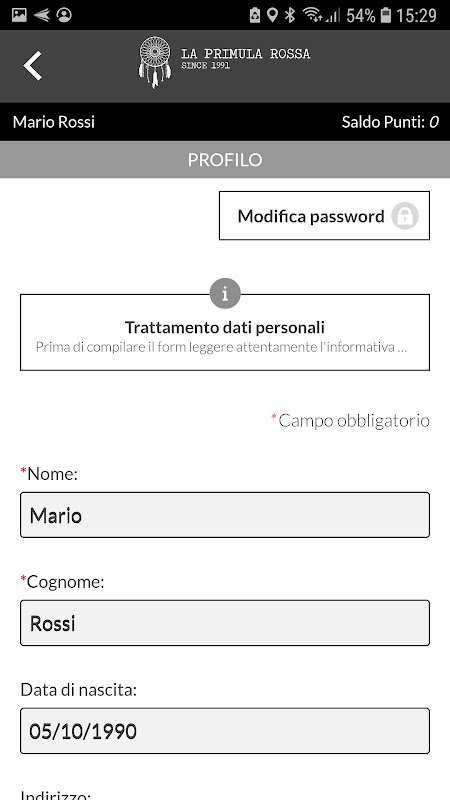Tap the PROFILO section header
450x800 pixels.
pyautogui.click(x=225, y=160)
